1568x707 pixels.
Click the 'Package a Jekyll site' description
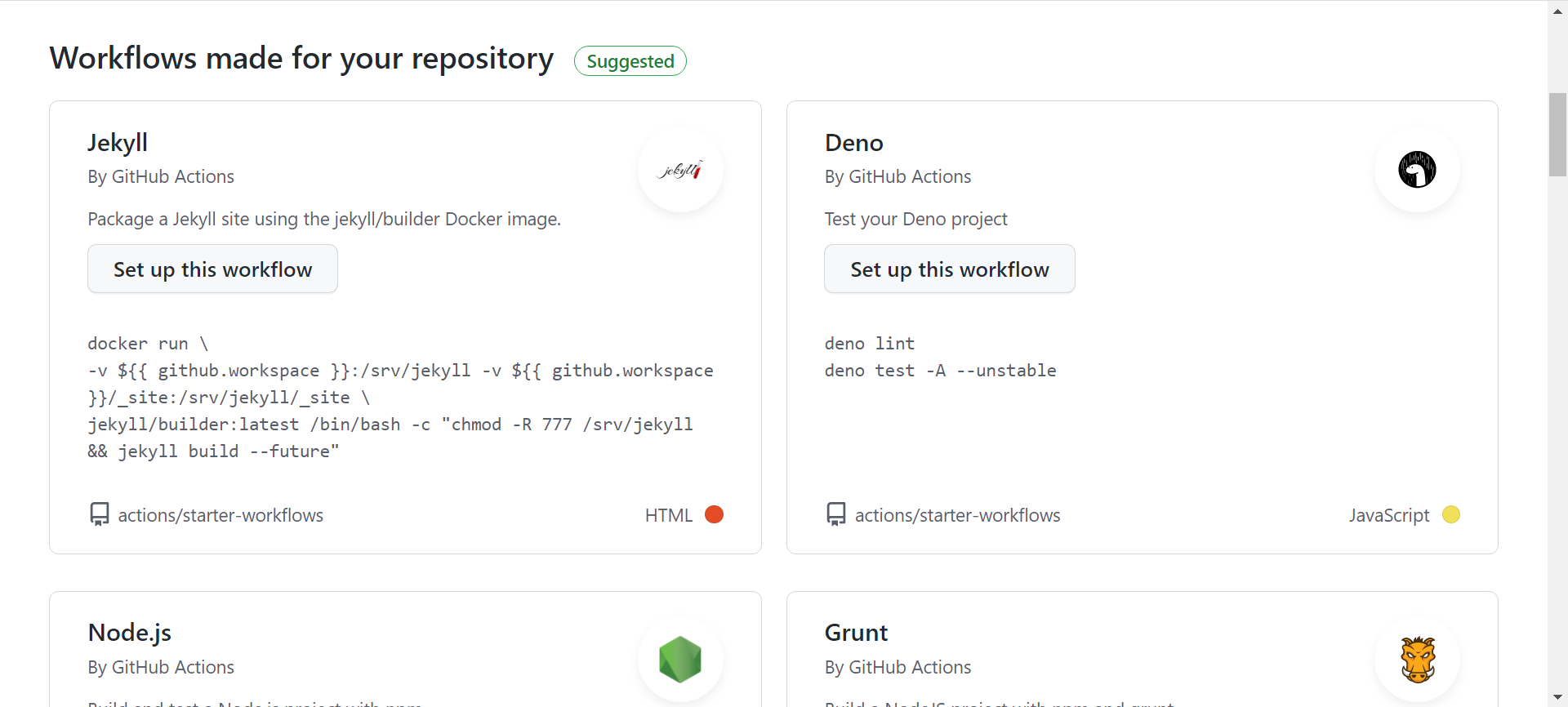pos(324,219)
